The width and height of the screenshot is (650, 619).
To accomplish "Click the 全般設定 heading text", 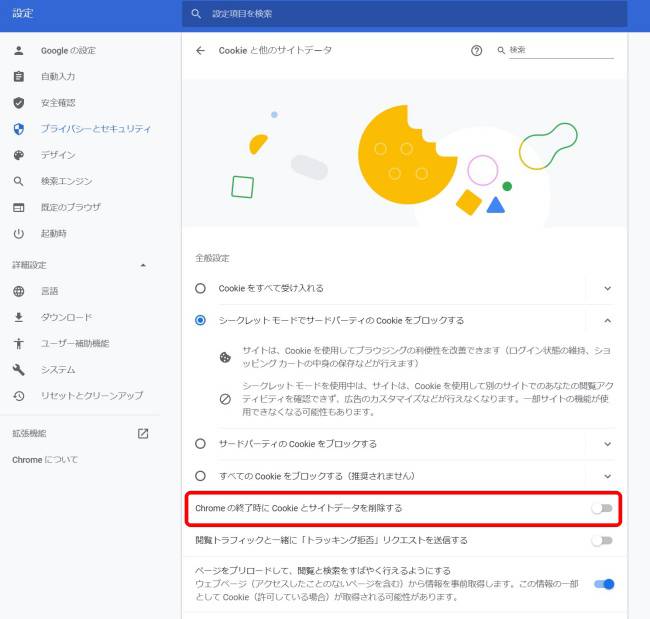I will pos(212,258).
